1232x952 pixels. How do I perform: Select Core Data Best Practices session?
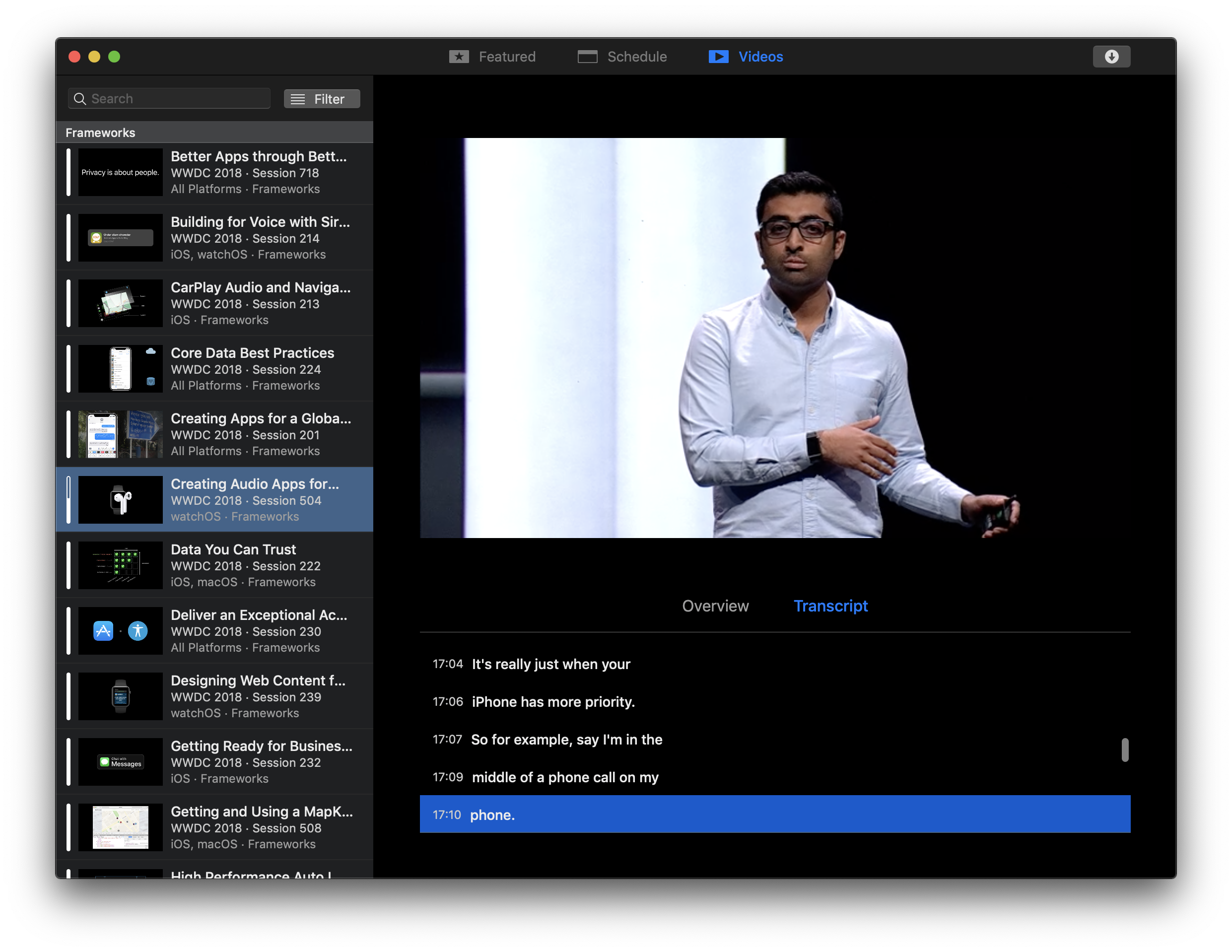point(252,369)
